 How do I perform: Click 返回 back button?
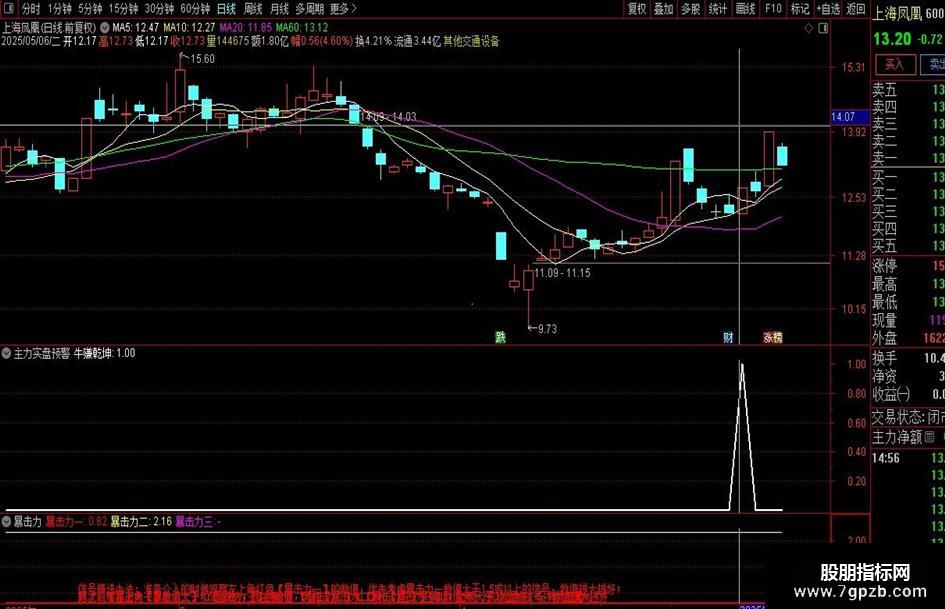click(x=856, y=8)
